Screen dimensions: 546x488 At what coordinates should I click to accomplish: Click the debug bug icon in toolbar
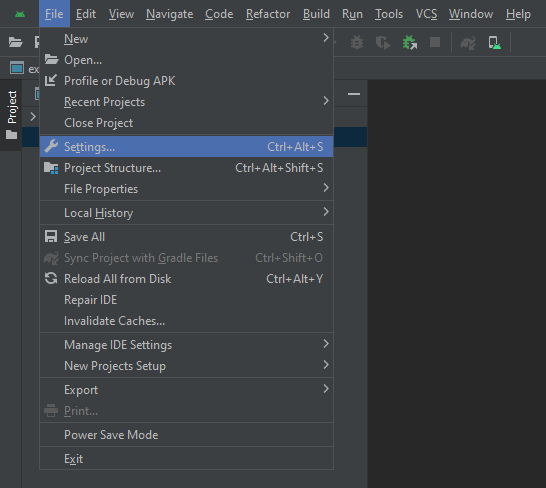point(357,42)
